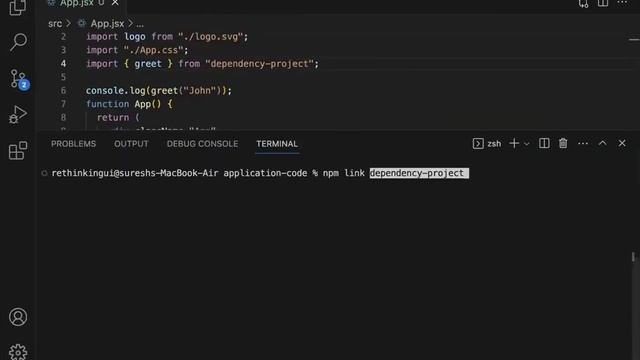Switch to the OUTPUT tab

tap(131, 144)
